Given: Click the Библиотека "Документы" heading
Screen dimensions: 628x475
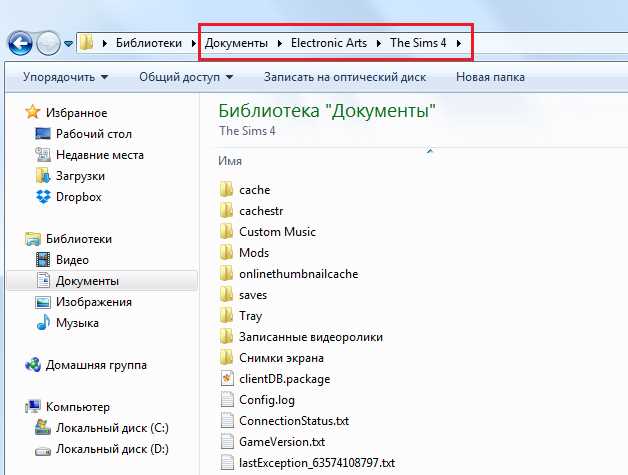Looking at the screenshot, I should click(x=327, y=111).
